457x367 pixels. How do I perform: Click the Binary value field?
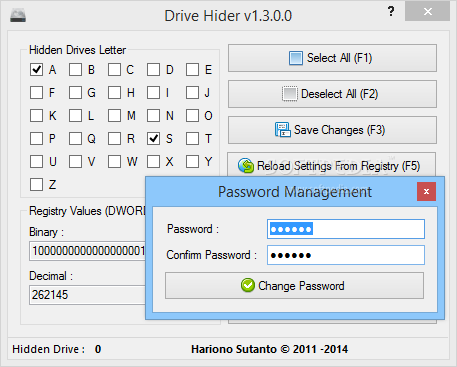[87, 251]
